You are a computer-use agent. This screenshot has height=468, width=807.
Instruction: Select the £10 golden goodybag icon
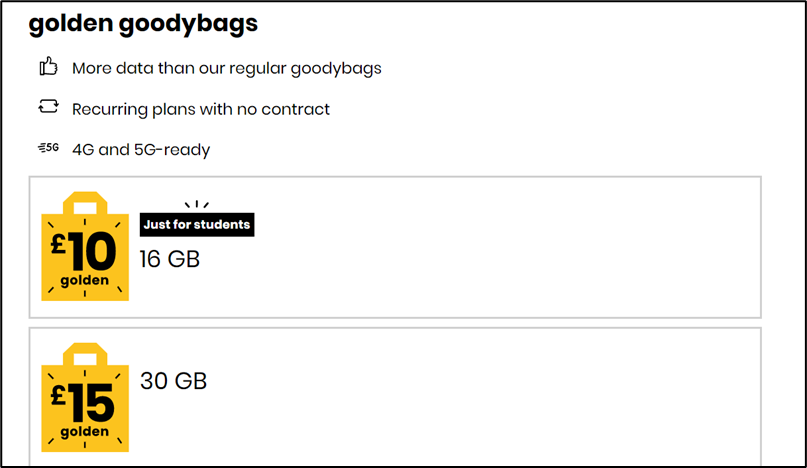[x=85, y=246]
